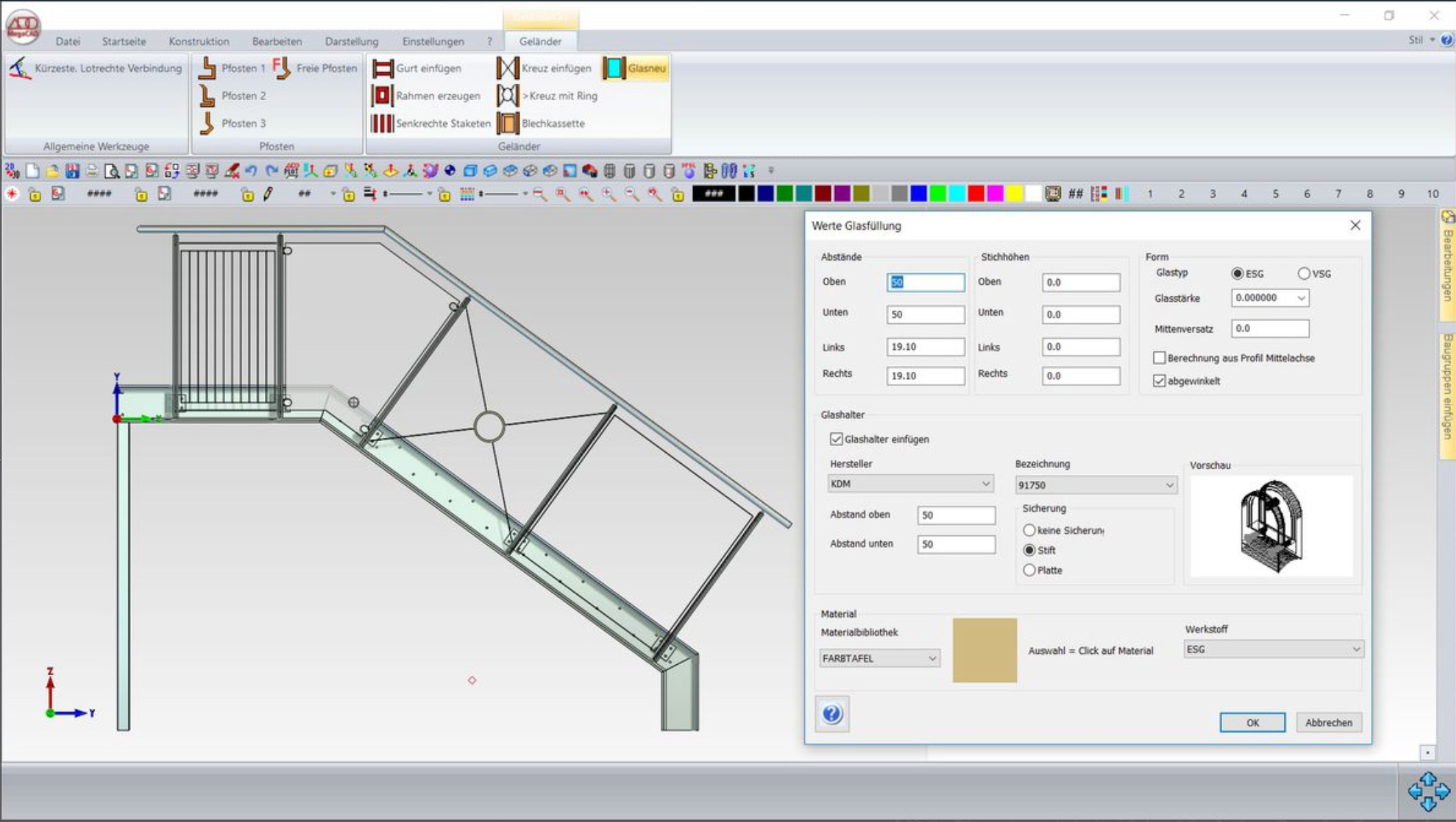This screenshot has height=822, width=1456.
Task: Enable Berechnung aus Profil Mittelachse
Action: click(x=1160, y=358)
